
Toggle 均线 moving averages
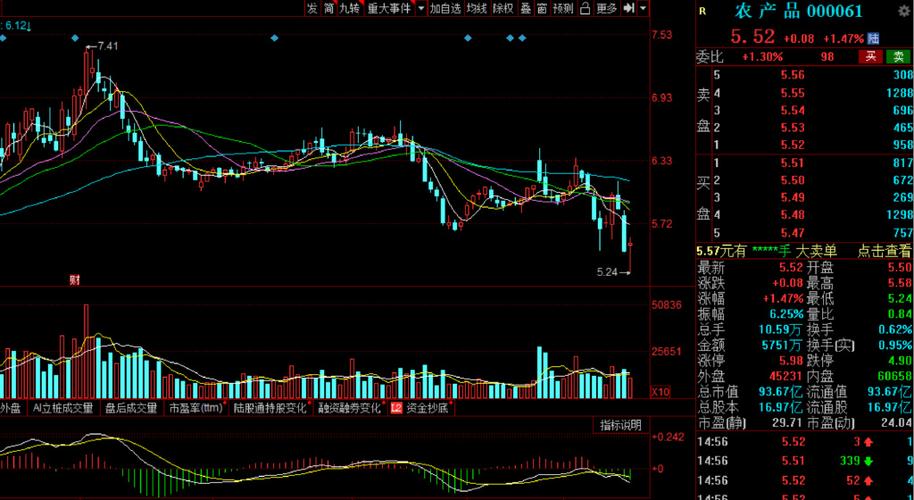coord(477,8)
